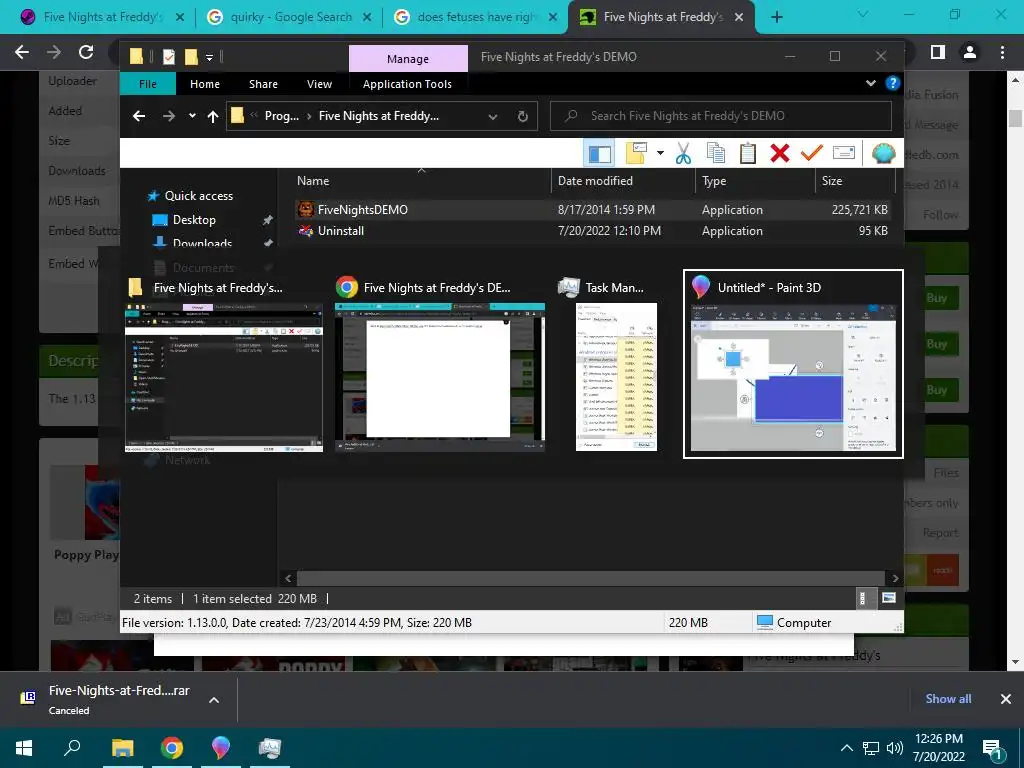
Task: Switch to quirky Google Search Chrome tab
Action: [288, 17]
